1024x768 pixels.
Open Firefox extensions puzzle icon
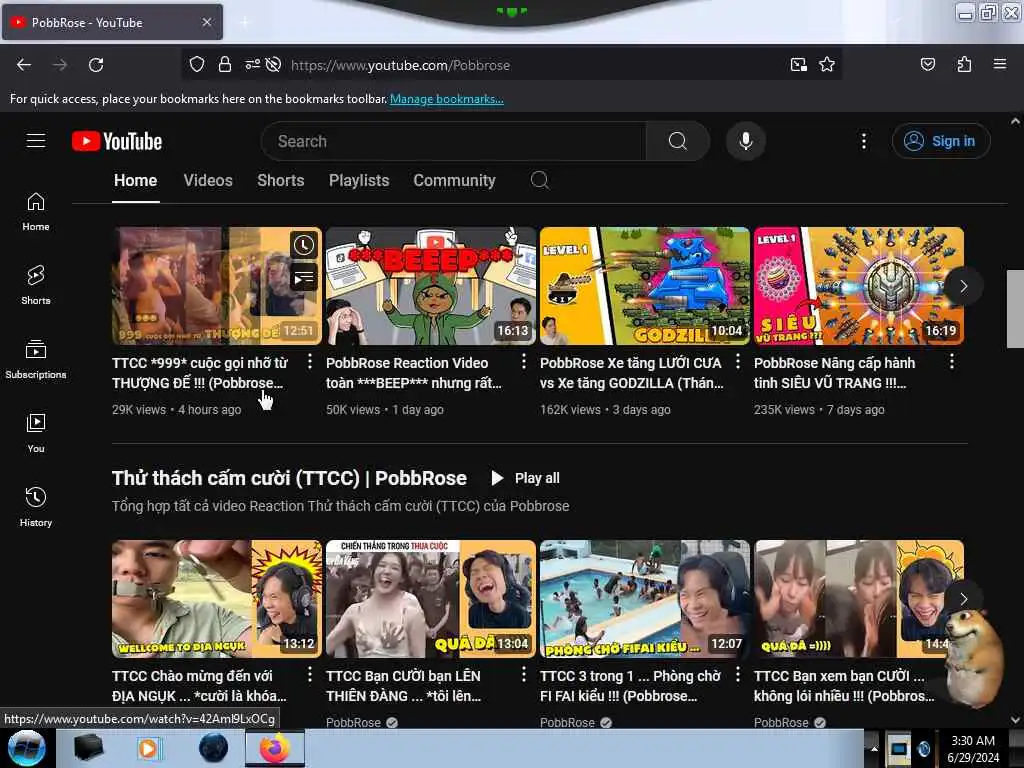pyautogui.click(x=964, y=65)
